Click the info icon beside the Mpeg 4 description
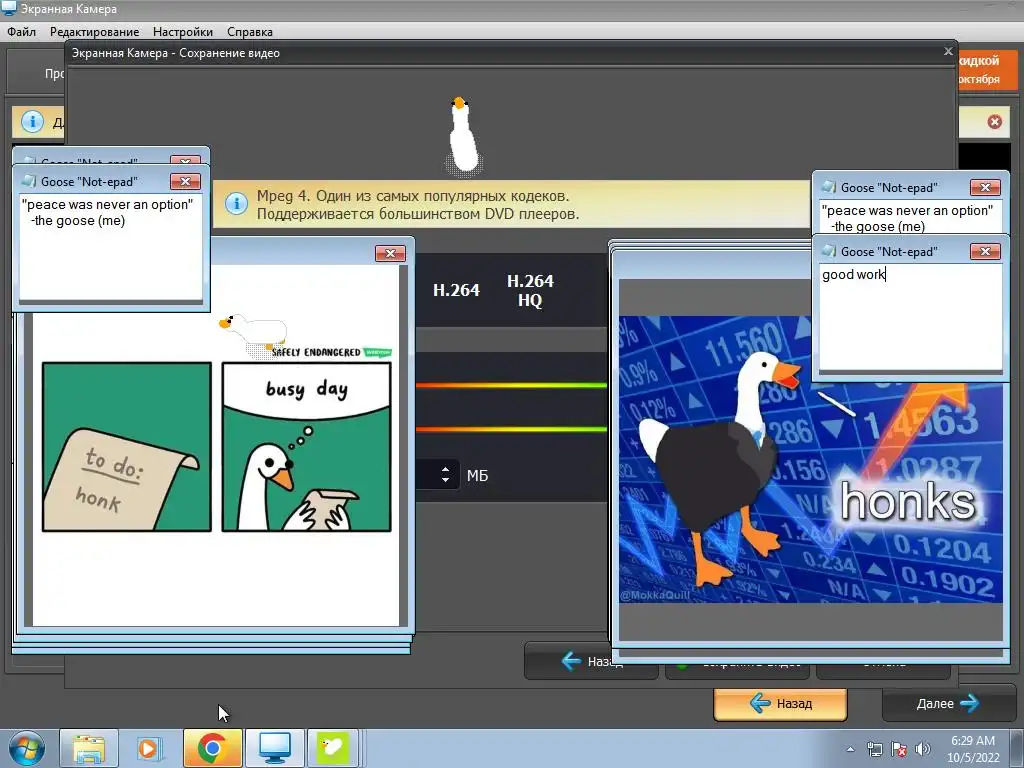Screen dimensions: 1024x768 pyautogui.click(x=236, y=204)
